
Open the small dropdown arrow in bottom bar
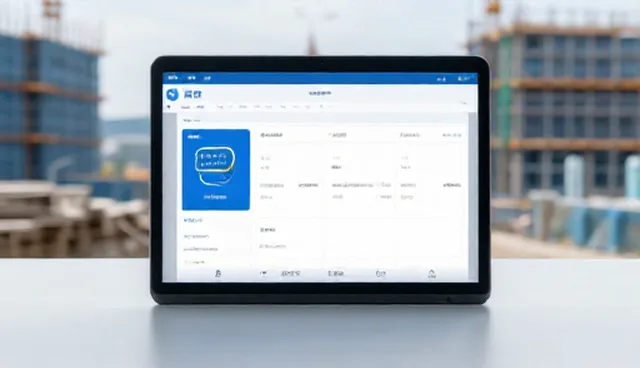click(264, 273)
